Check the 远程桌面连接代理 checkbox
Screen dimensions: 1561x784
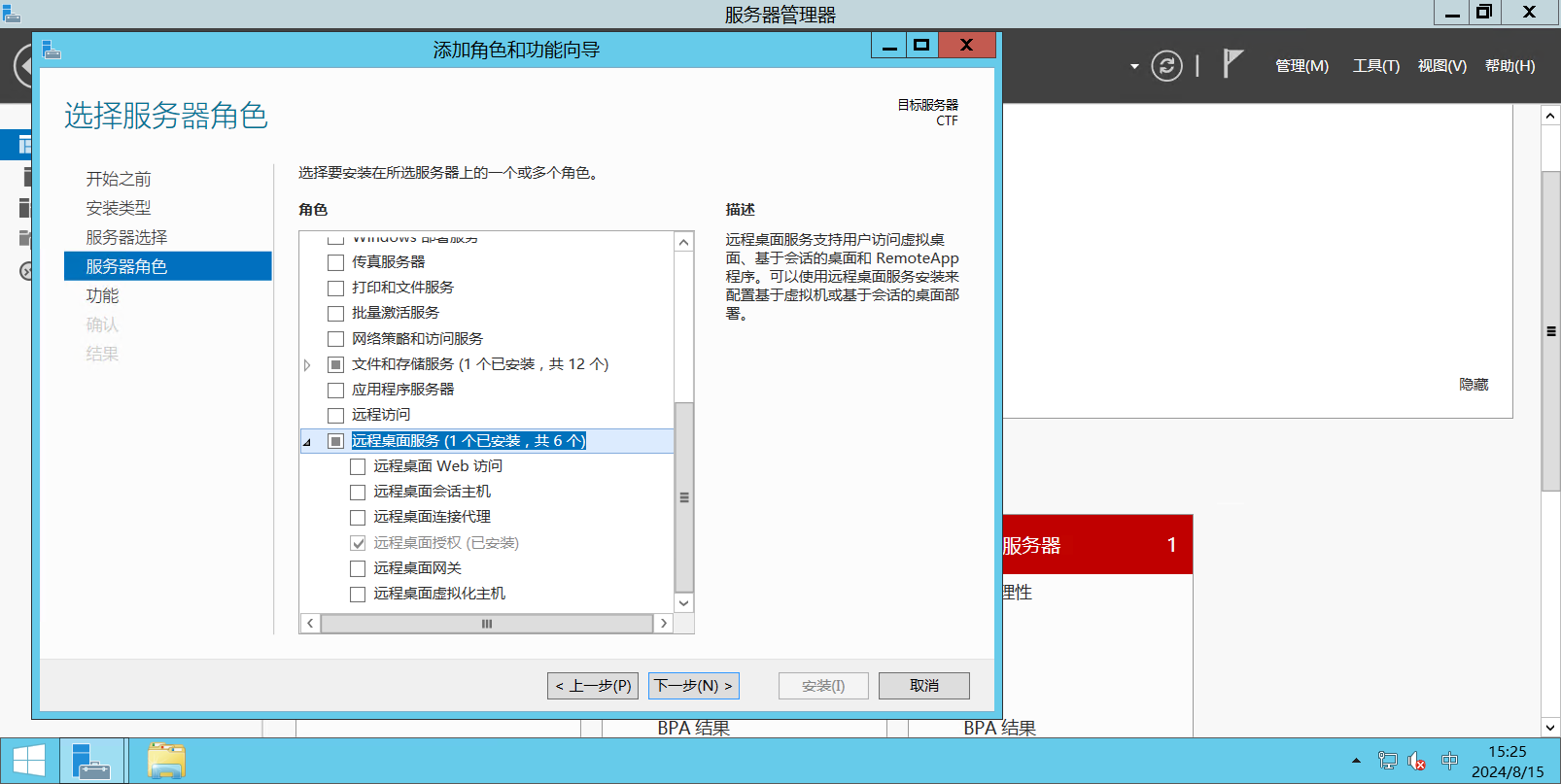point(358,517)
